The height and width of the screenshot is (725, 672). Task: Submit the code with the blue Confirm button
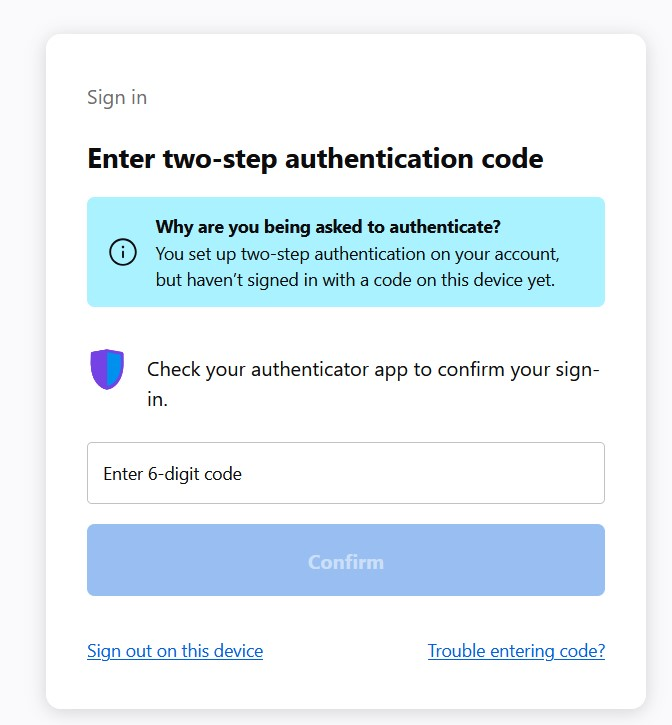click(x=345, y=561)
